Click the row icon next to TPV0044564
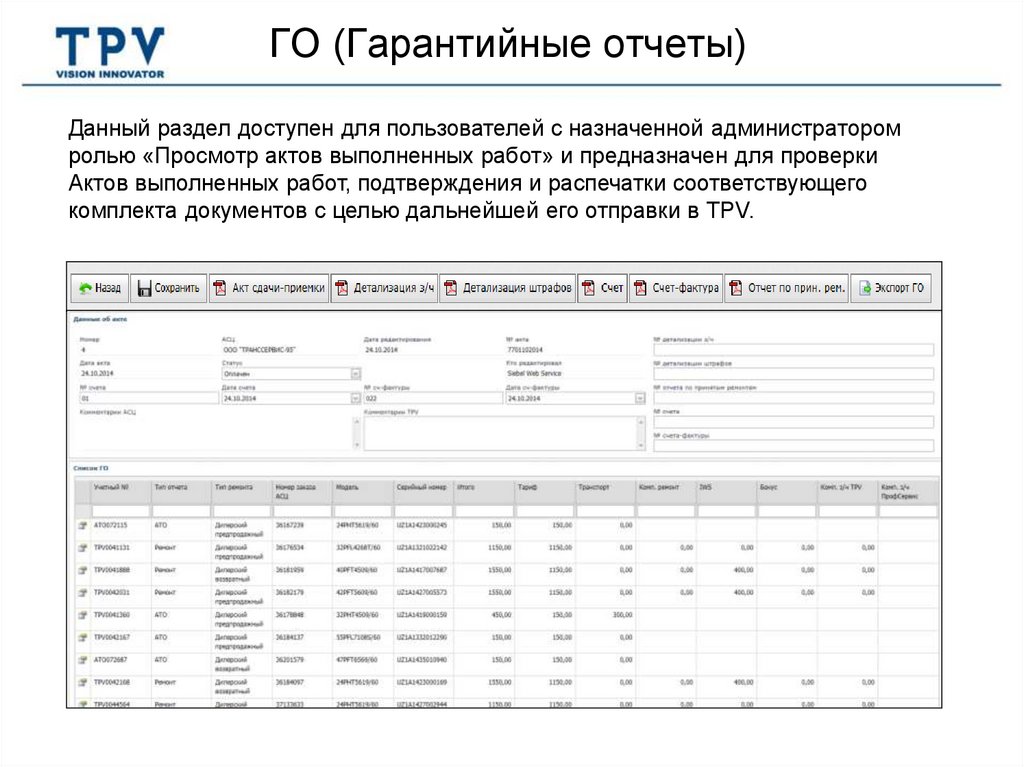This screenshot has height=767, width=1024. tap(83, 702)
